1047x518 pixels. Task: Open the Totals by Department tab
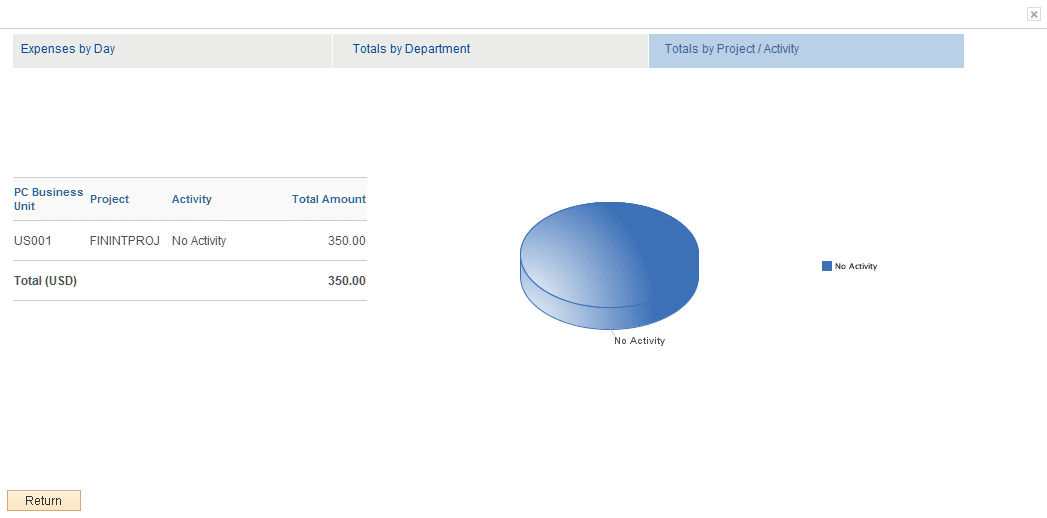(490, 51)
